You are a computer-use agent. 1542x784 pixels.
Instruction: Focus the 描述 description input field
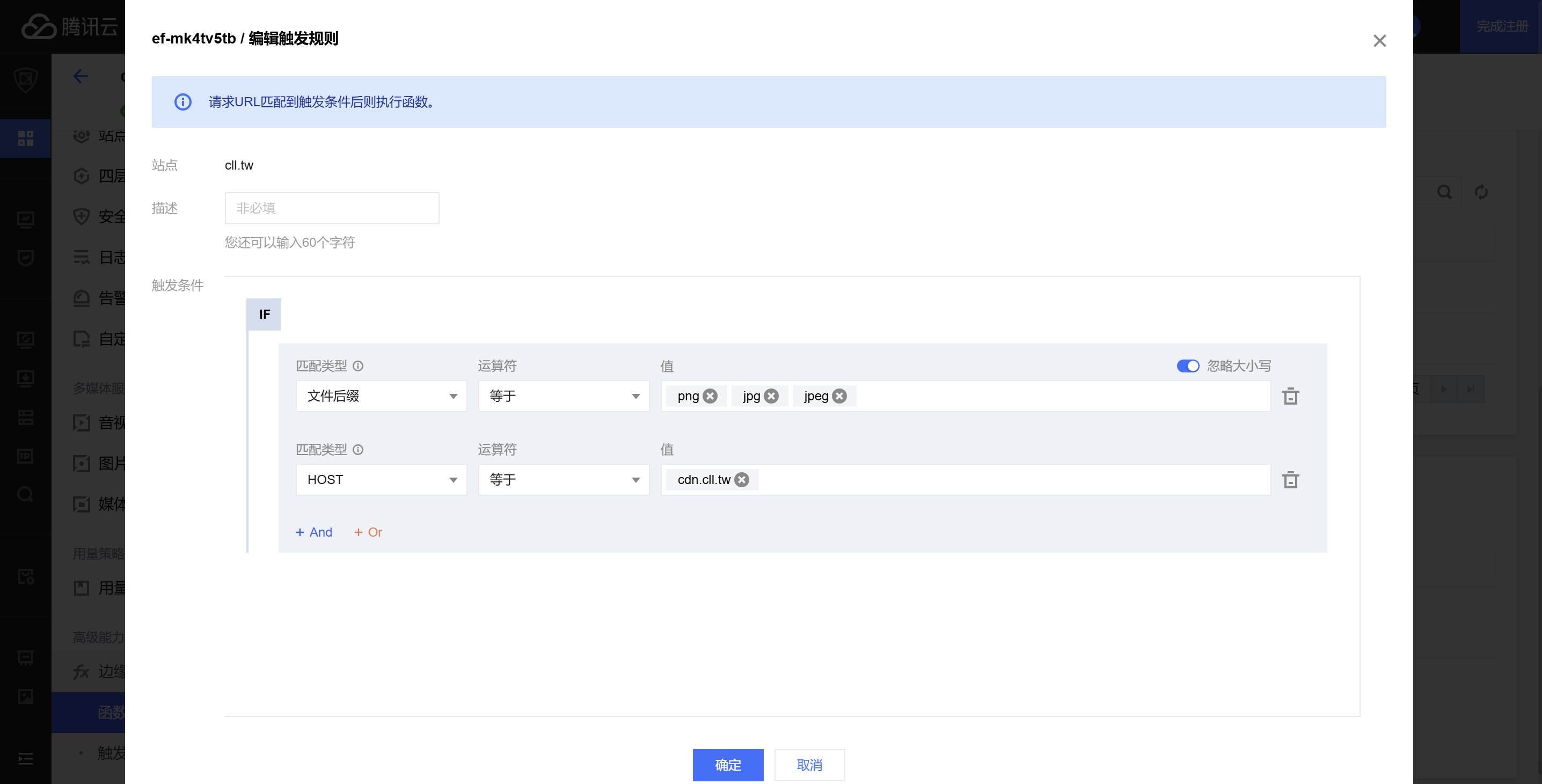[332, 208]
